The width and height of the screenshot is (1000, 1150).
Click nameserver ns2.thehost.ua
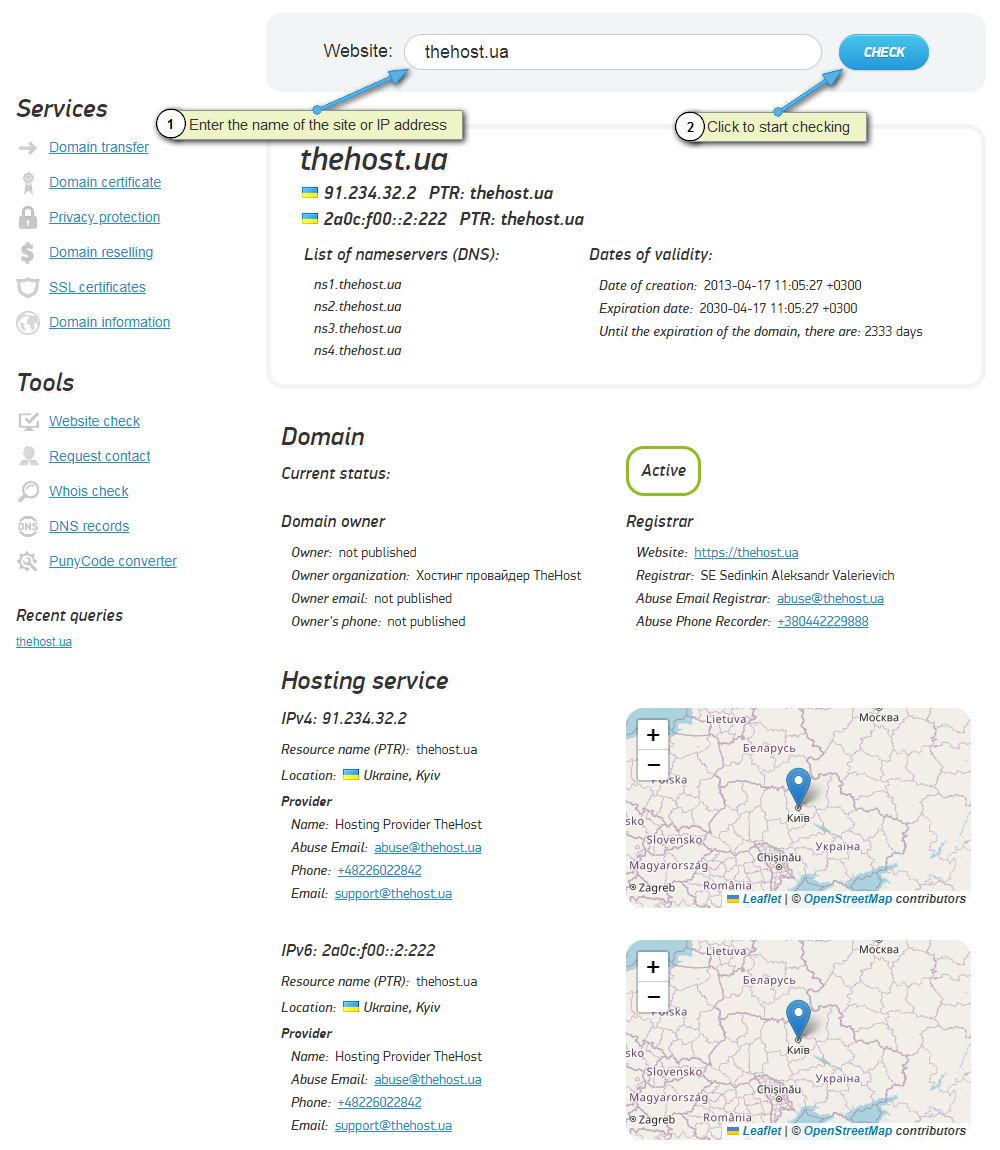(x=357, y=307)
